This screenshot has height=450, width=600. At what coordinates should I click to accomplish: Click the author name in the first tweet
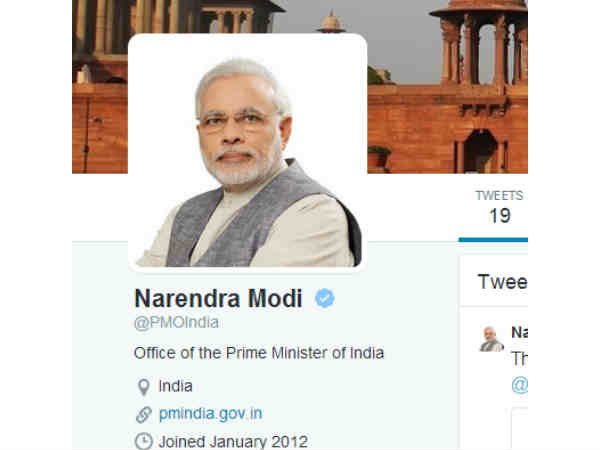[520, 332]
